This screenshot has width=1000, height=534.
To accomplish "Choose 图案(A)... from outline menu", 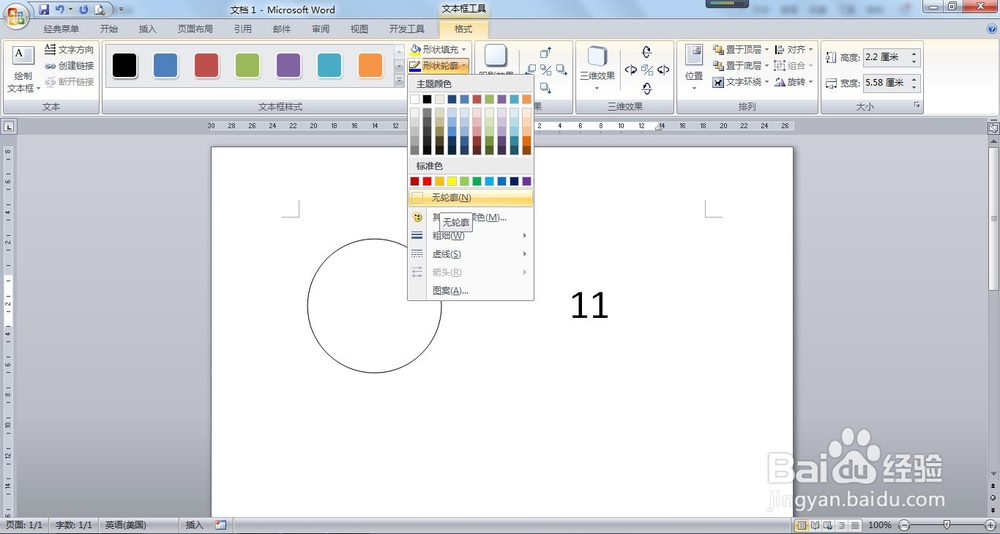I will pyautogui.click(x=470, y=290).
